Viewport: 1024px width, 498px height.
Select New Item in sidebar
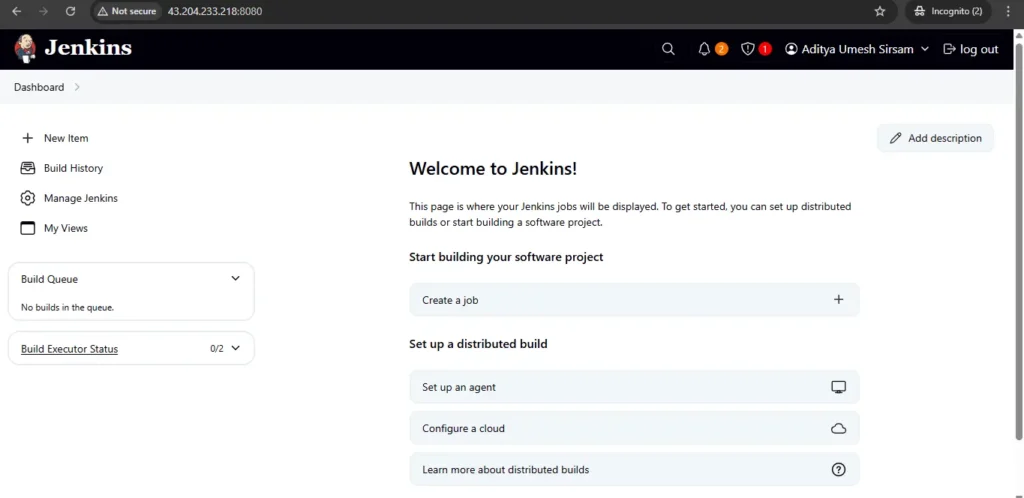(66, 138)
